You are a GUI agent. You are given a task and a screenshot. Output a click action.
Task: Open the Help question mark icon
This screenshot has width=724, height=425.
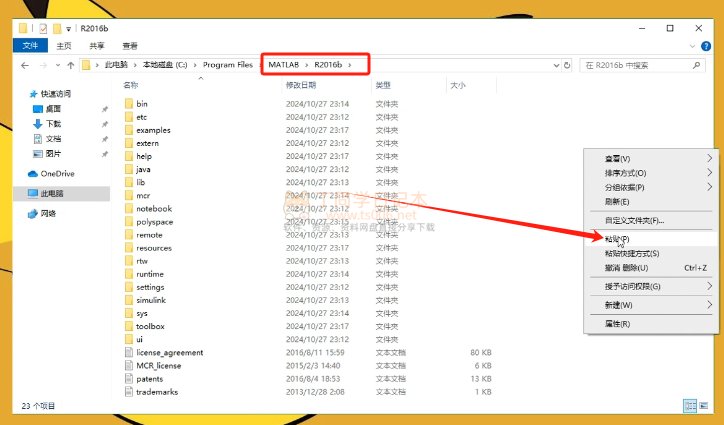click(x=706, y=46)
